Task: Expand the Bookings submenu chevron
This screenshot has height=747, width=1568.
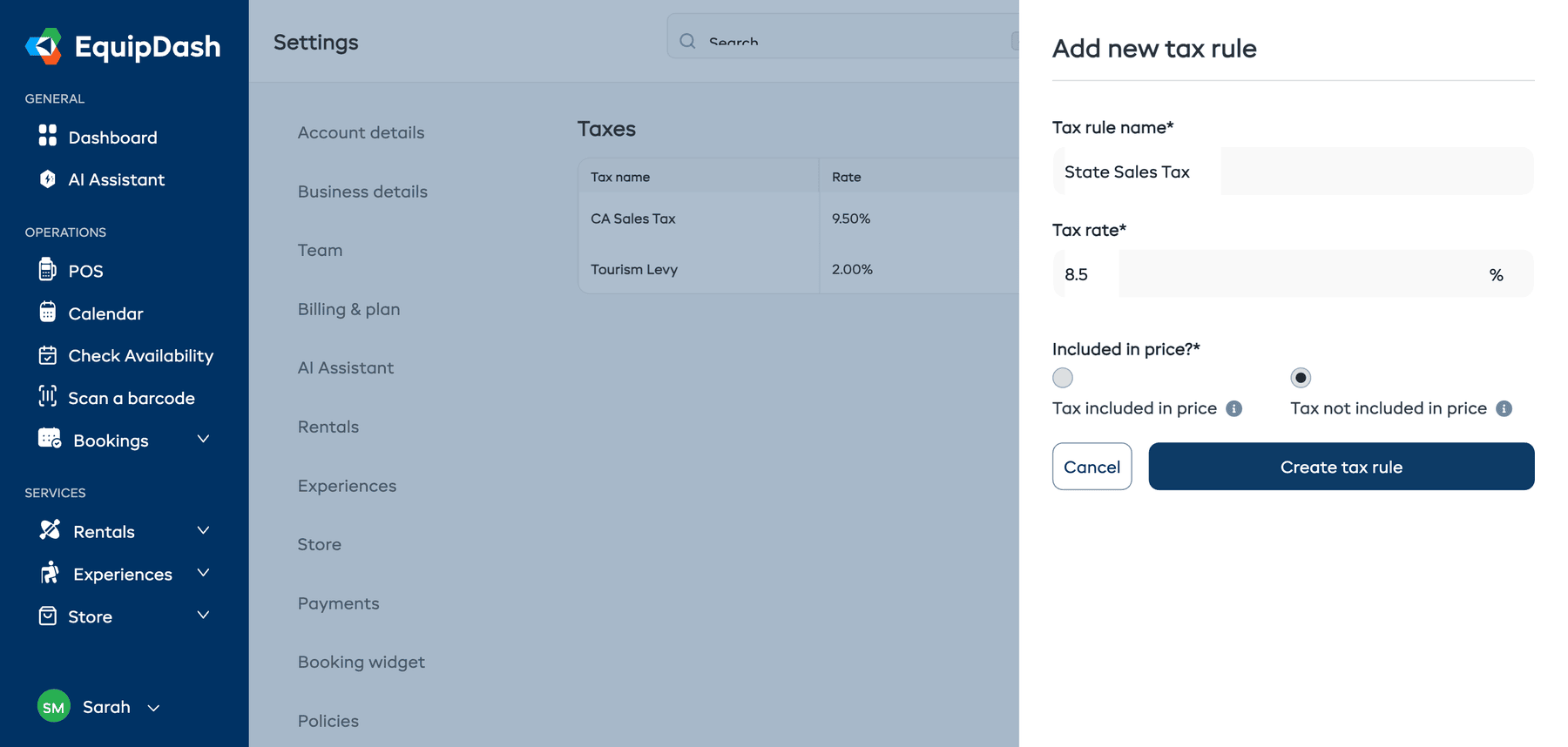Action: (203, 439)
